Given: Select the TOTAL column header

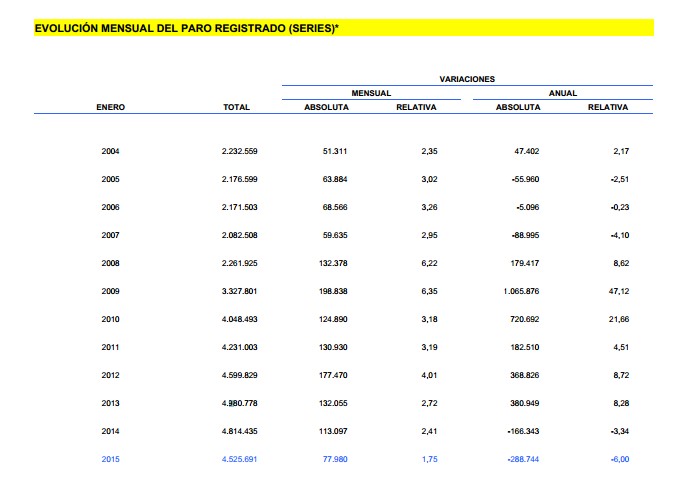Looking at the screenshot, I should click(236, 107).
